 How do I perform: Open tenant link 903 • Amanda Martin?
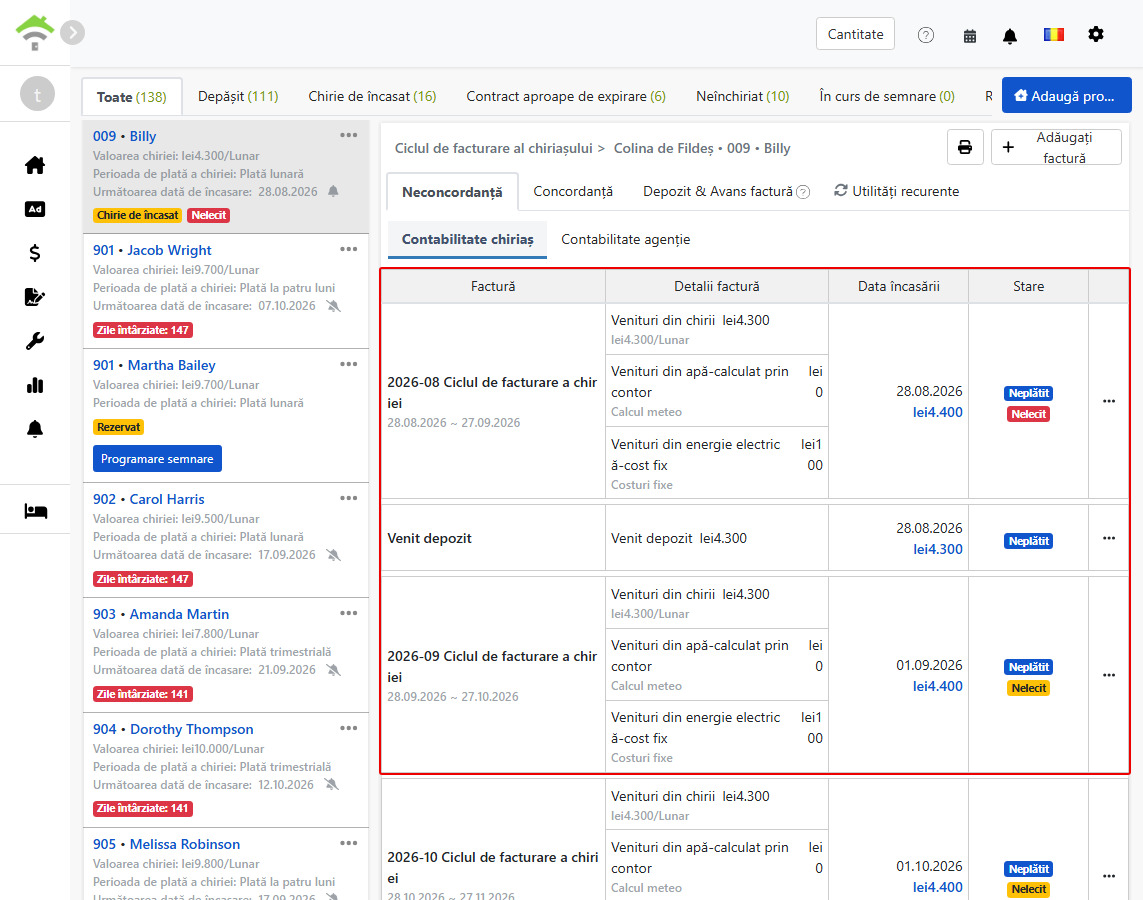click(x=161, y=614)
